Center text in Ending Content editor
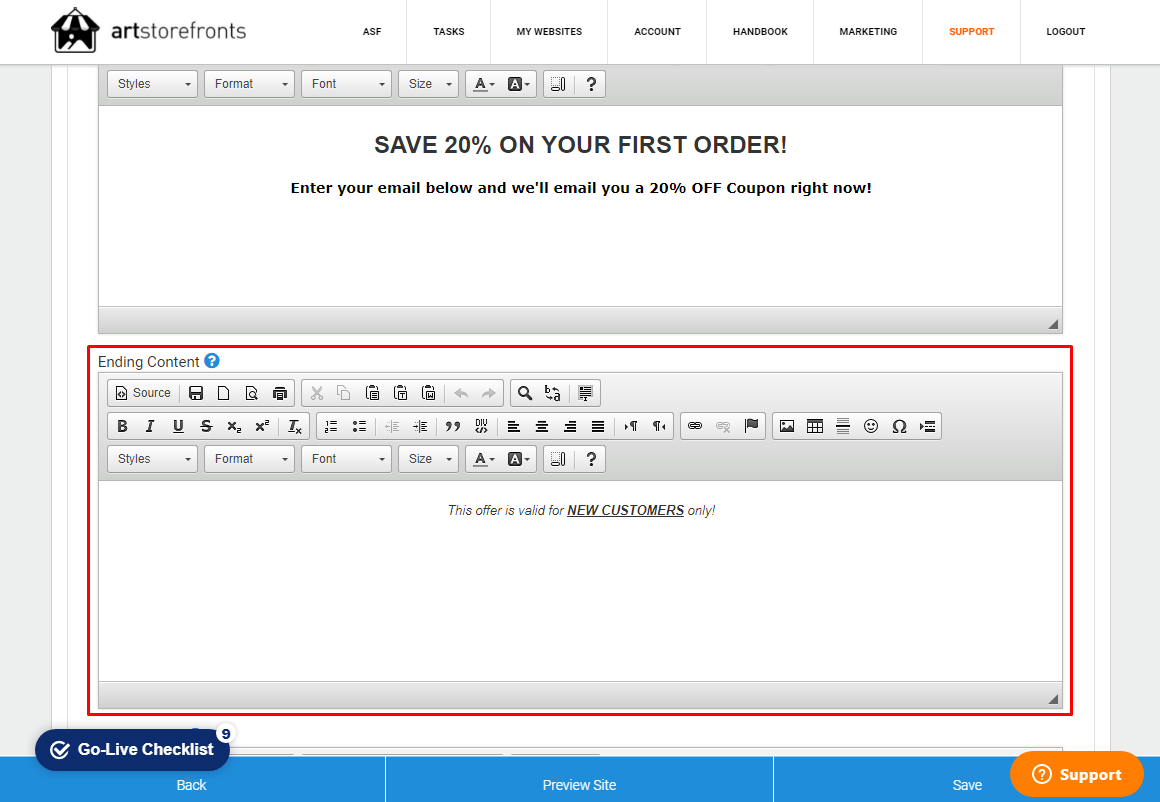This screenshot has width=1160, height=802. (542, 426)
